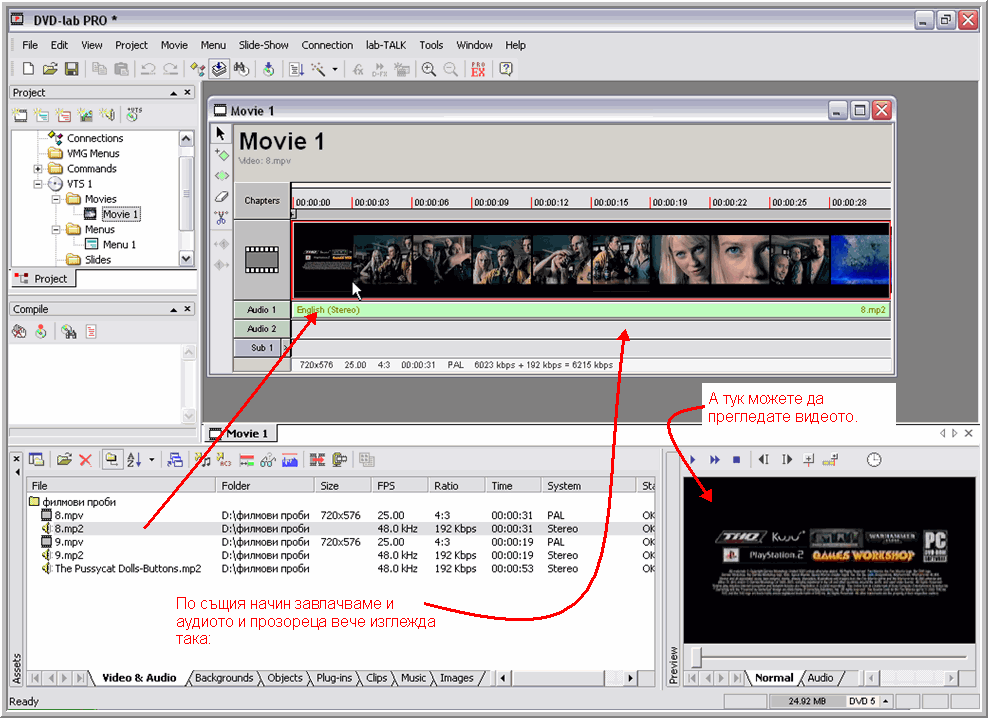The height and width of the screenshot is (718, 988).
Task: Open a project using the main toolbar folder icon
Action: pyautogui.click(x=50, y=69)
